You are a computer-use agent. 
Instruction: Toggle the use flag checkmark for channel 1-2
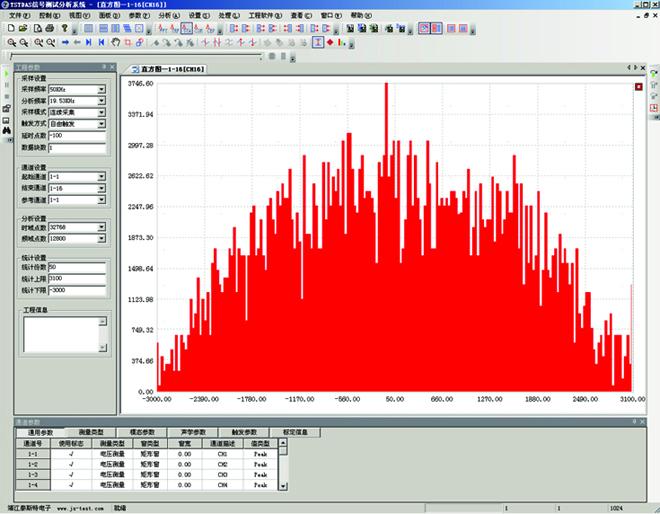tap(73, 464)
